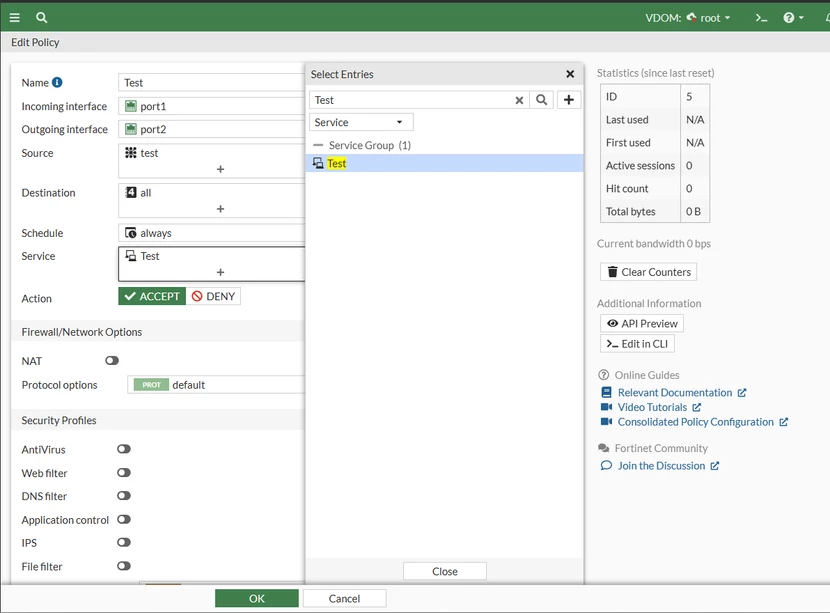Clear the search text in Select Entries
Image resolution: width=830 pixels, height=613 pixels.
tap(519, 100)
